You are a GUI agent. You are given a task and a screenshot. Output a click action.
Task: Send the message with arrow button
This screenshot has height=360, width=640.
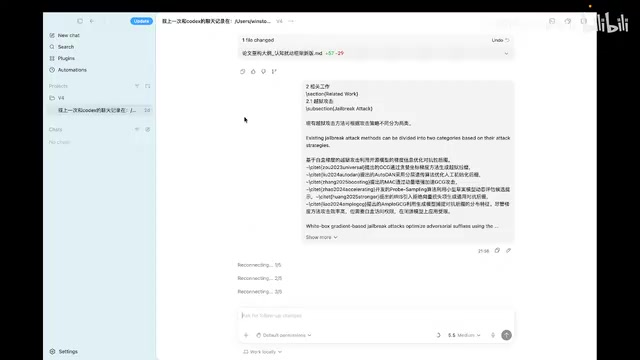pos(507,335)
